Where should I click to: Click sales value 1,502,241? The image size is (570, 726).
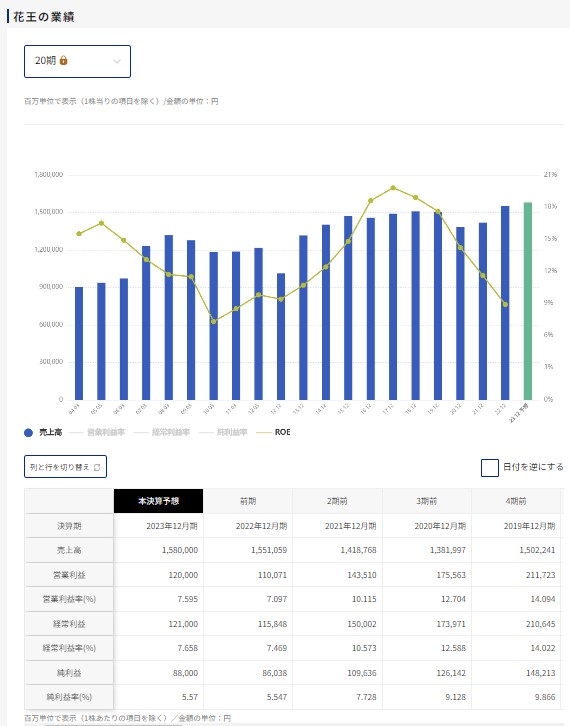(537, 550)
